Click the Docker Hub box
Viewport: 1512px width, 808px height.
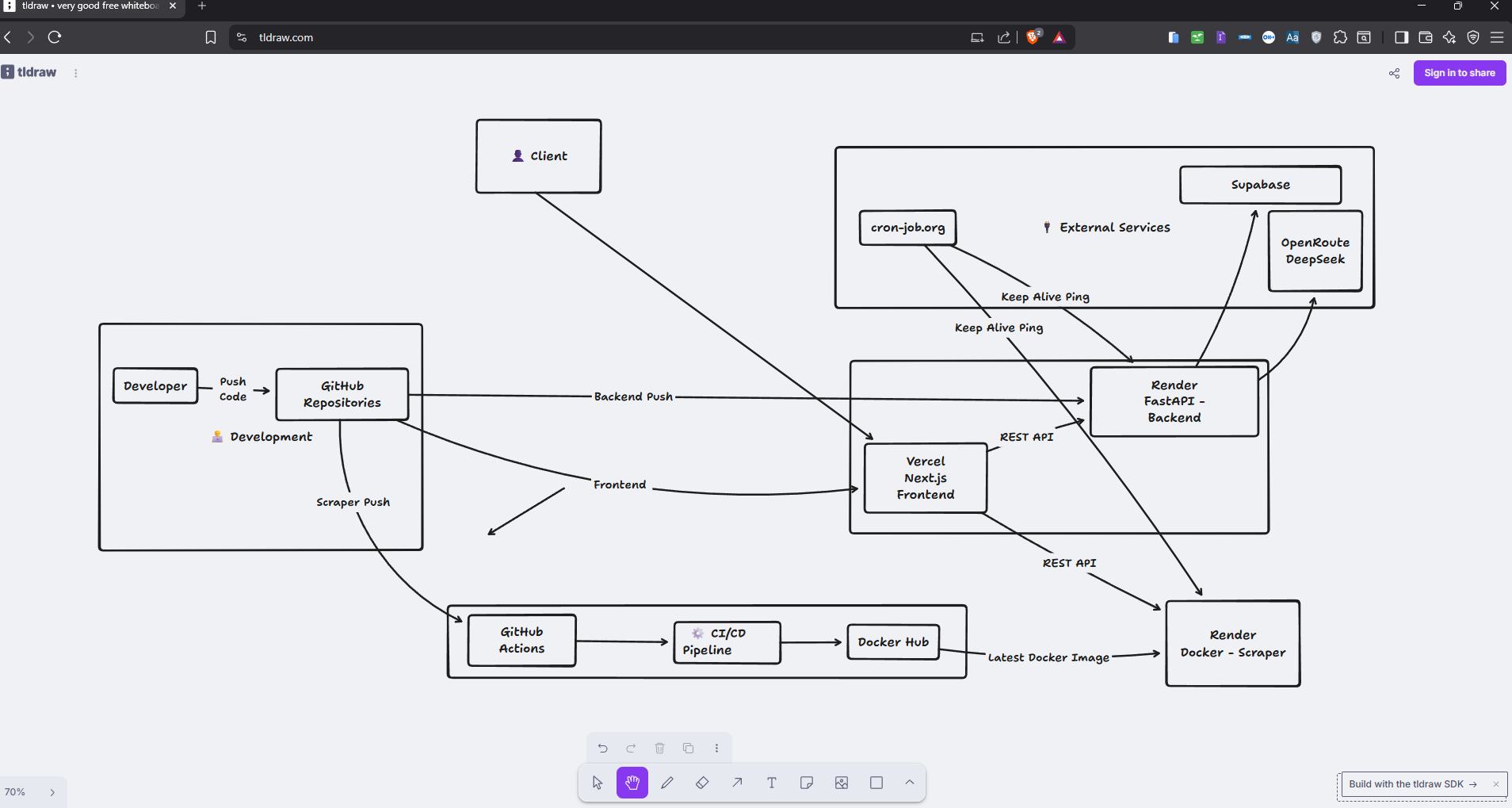(893, 642)
